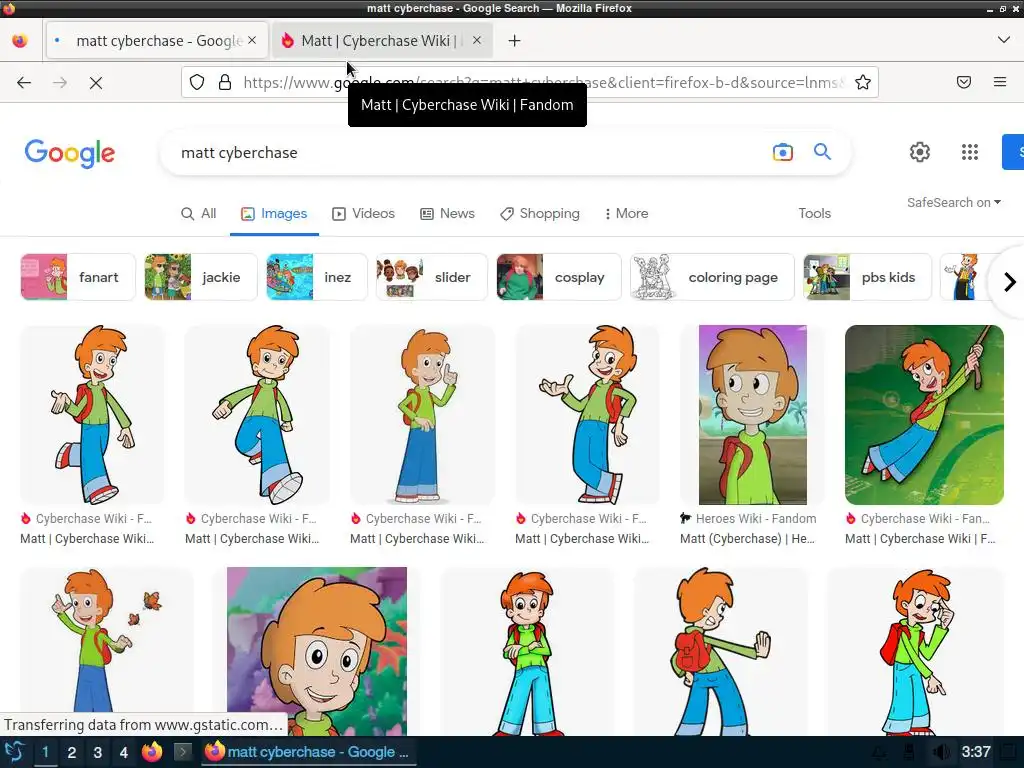Open the More search categories menu
1024x768 pixels.
(626, 214)
